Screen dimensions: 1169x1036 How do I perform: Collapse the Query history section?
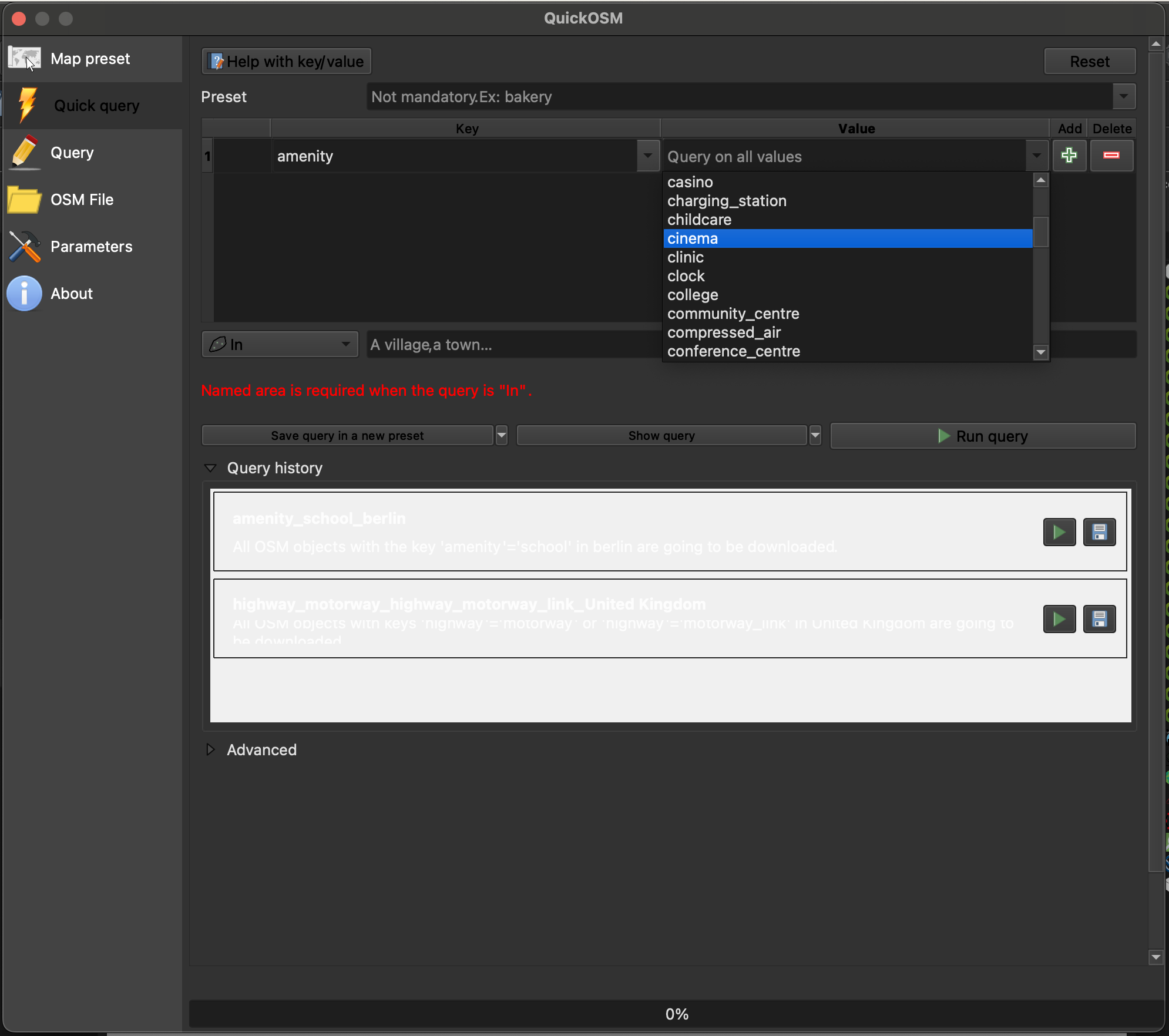210,468
